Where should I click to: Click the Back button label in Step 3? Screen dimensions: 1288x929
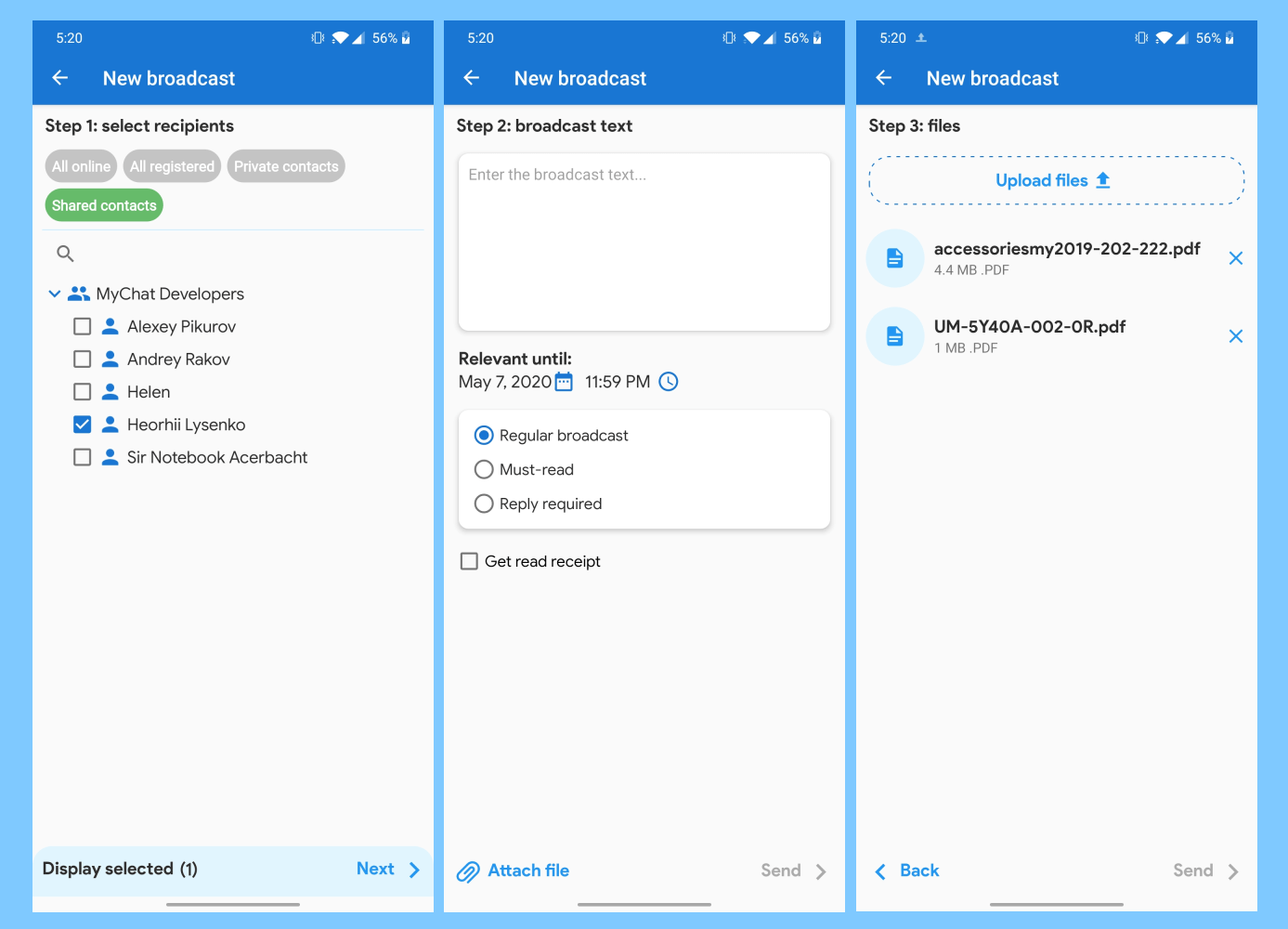(x=919, y=871)
